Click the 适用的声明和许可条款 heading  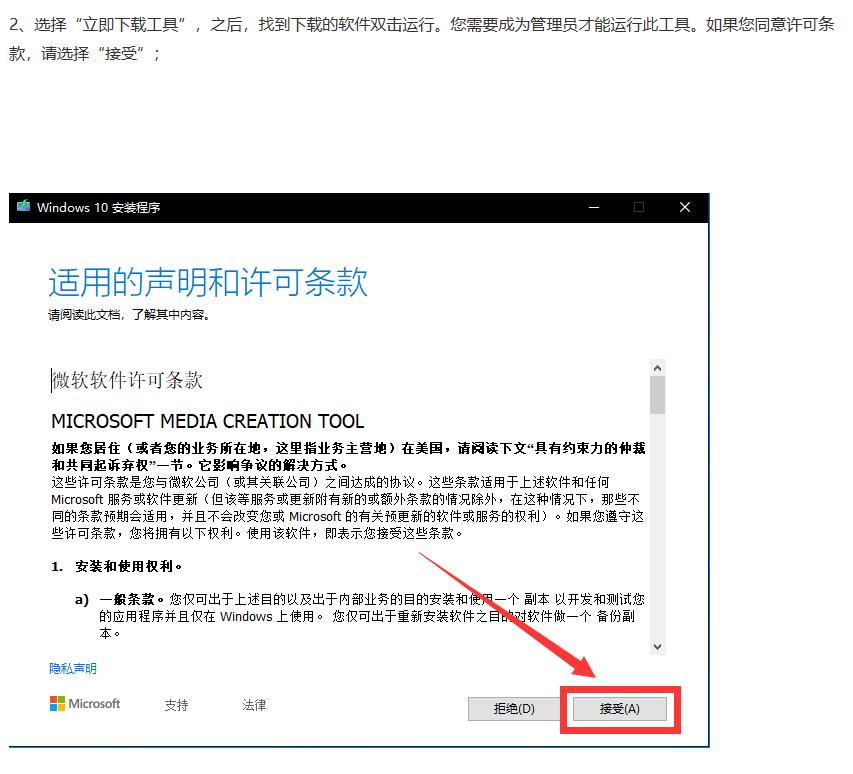click(x=211, y=285)
